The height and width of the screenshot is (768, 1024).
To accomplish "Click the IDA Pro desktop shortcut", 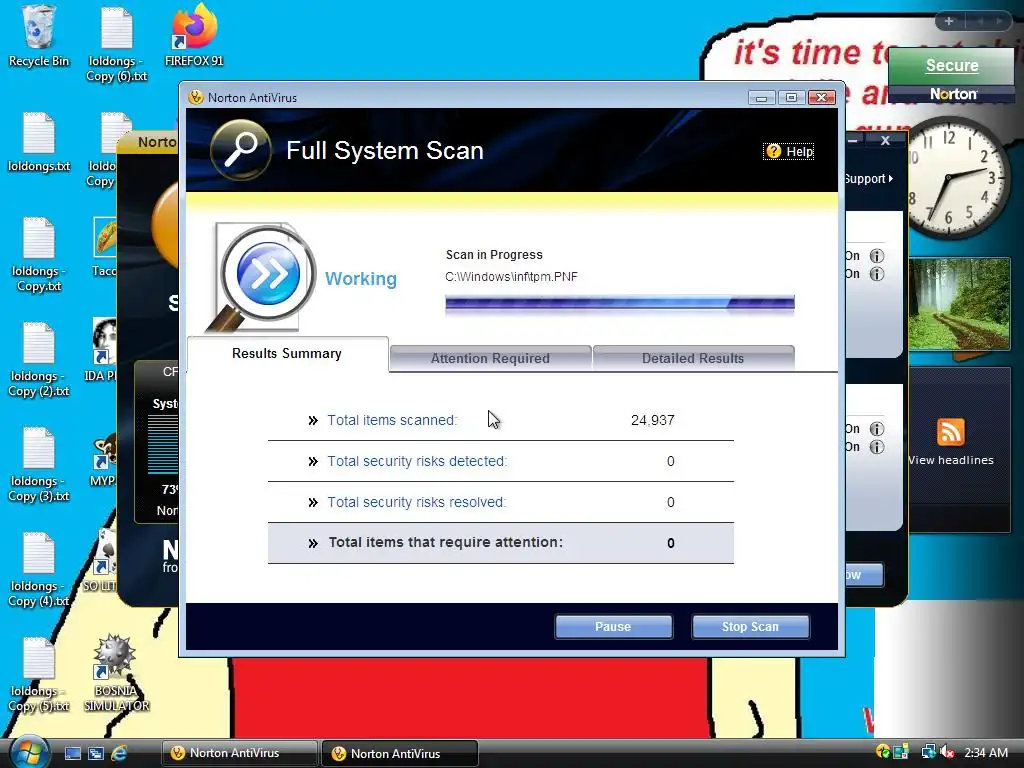I will pos(103,350).
